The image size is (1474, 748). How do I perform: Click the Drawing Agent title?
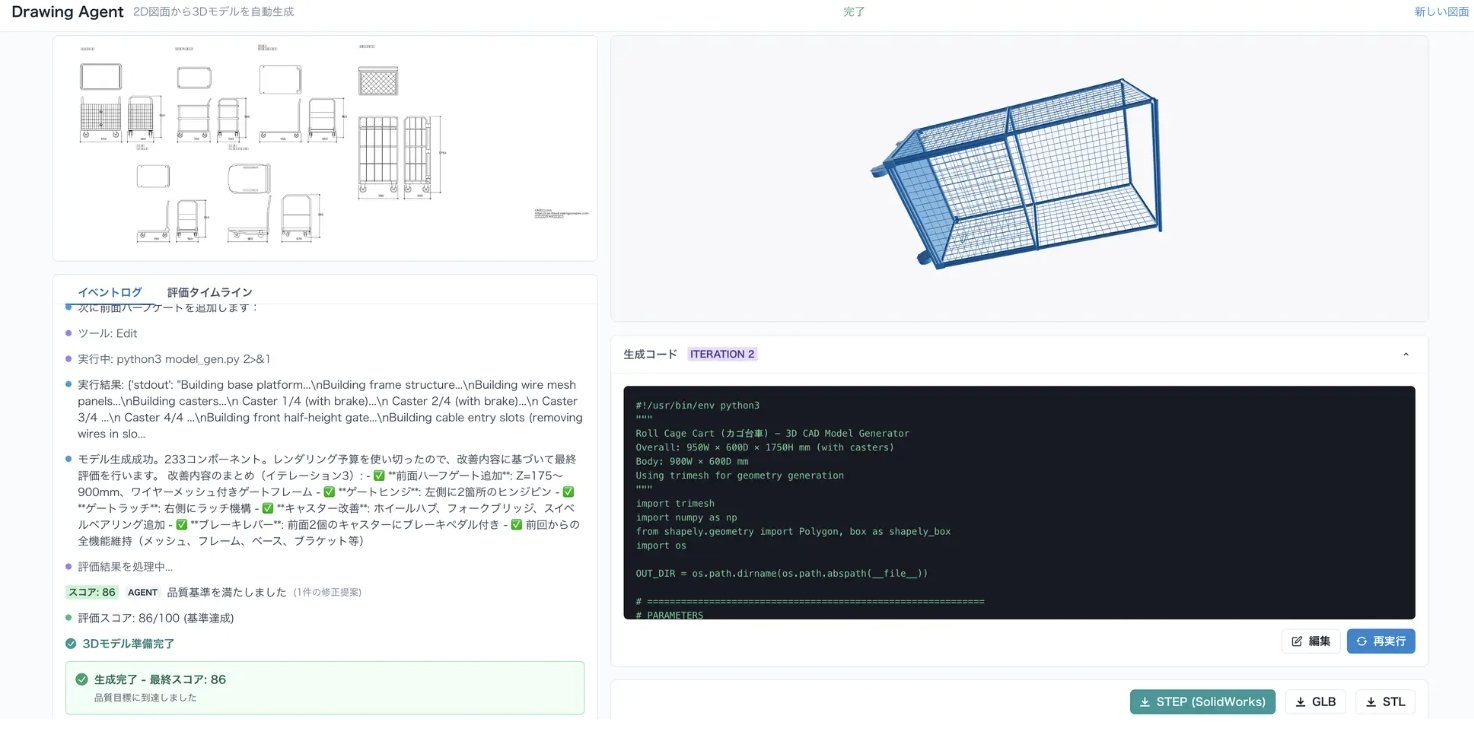click(68, 12)
